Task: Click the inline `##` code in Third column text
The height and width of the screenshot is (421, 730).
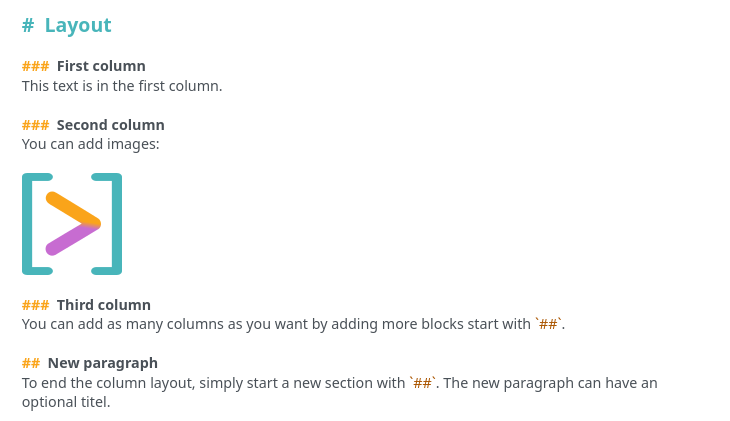Action: click(548, 324)
